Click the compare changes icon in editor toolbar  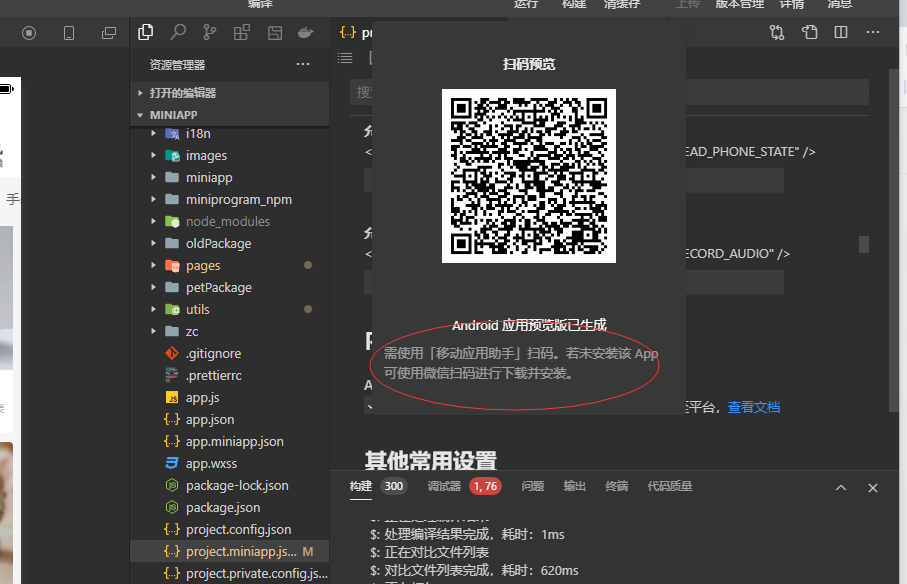point(777,32)
